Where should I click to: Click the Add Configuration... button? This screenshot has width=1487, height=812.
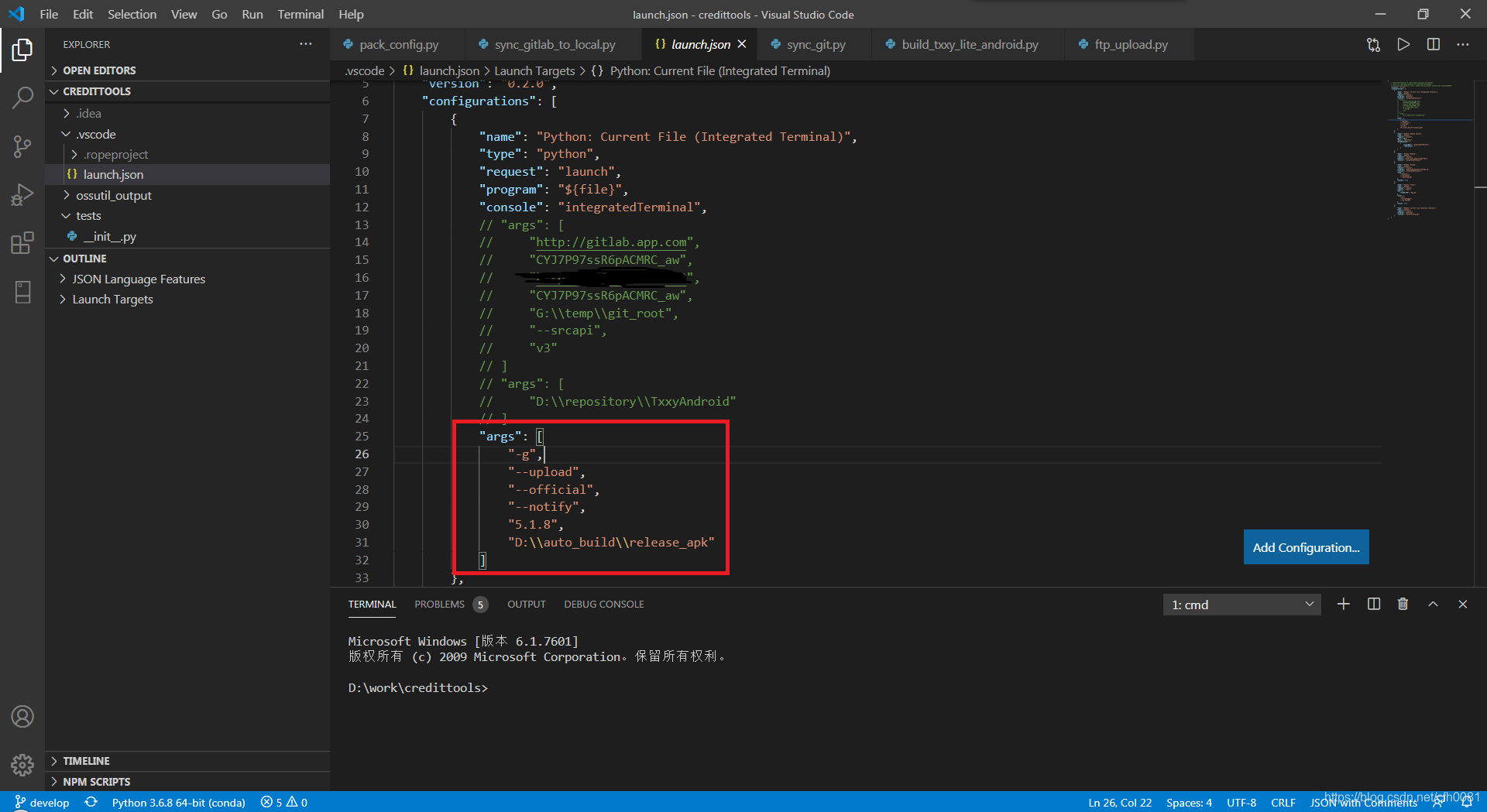1306,547
